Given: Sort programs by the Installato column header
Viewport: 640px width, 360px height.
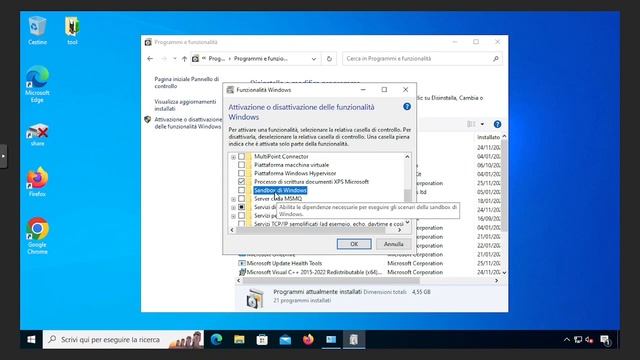Looking at the screenshot, I should [488, 137].
